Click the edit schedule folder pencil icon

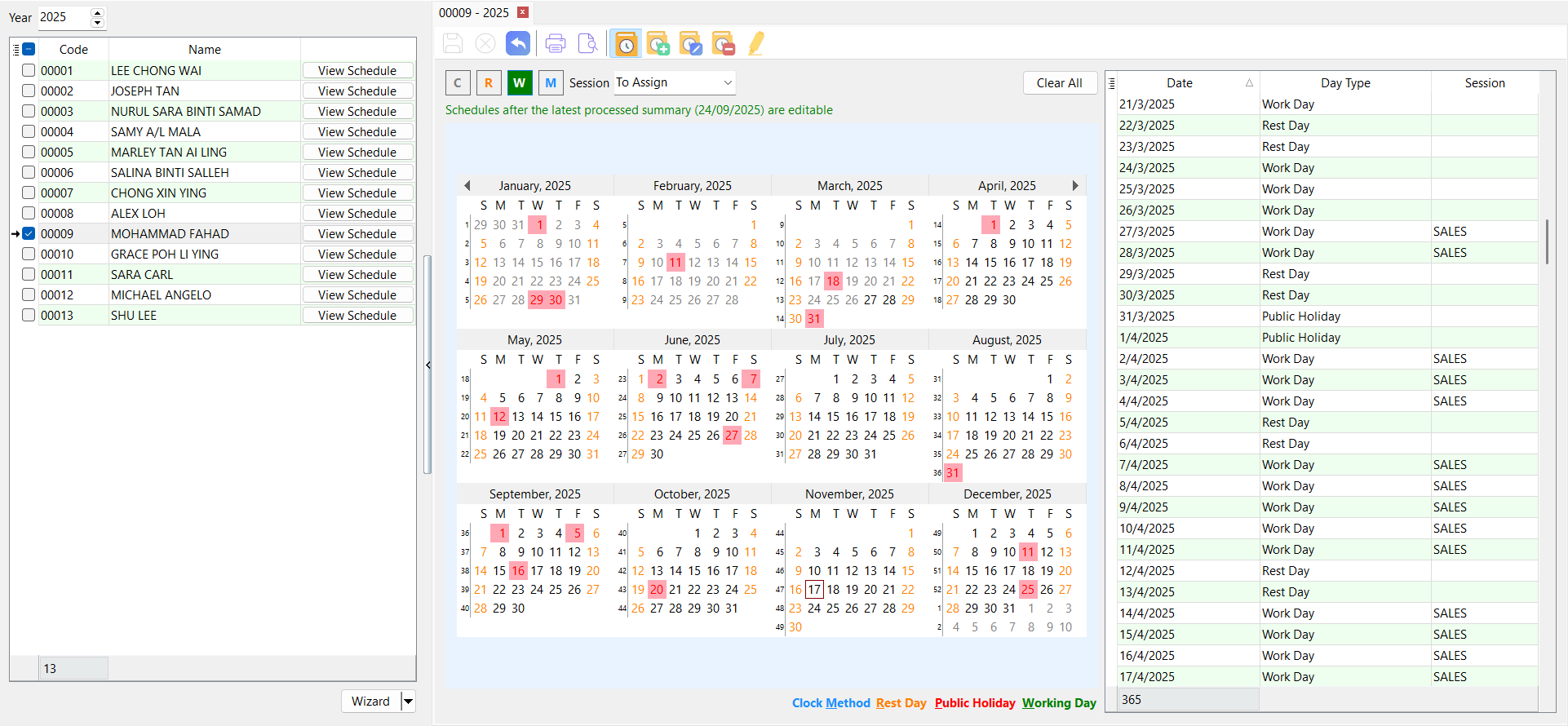pos(691,43)
